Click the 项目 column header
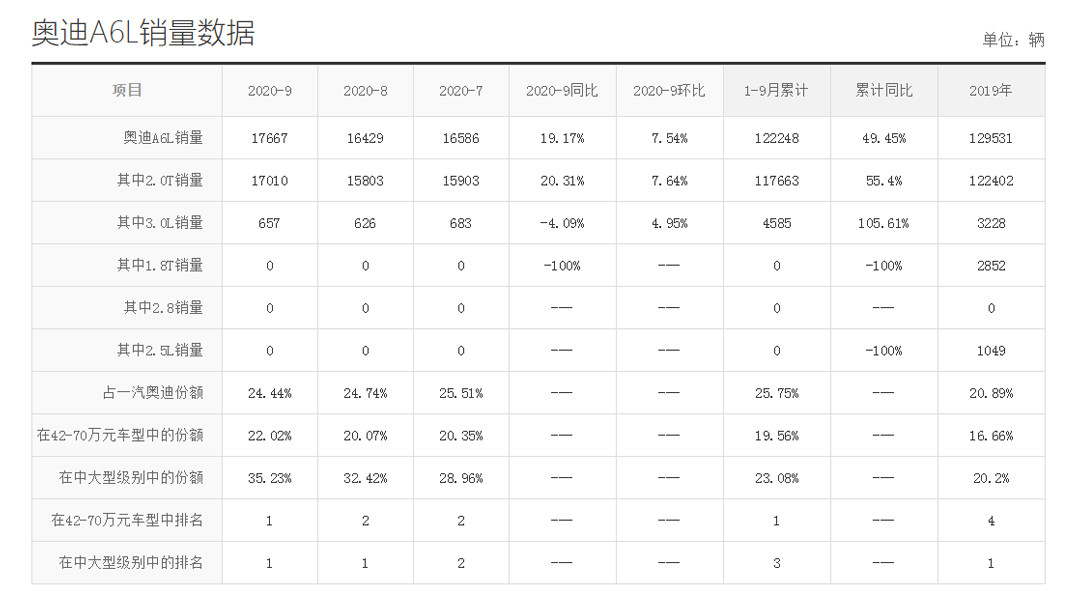Image resolution: width=1080 pixels, height=600 pixels. coord(127,90)
